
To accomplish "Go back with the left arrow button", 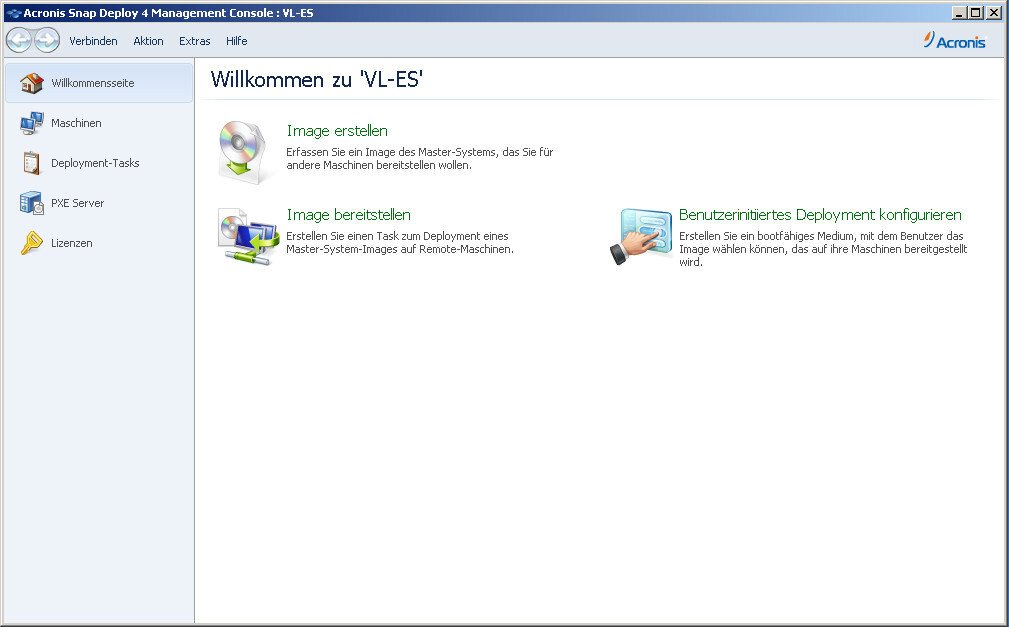I will (19, 40).
